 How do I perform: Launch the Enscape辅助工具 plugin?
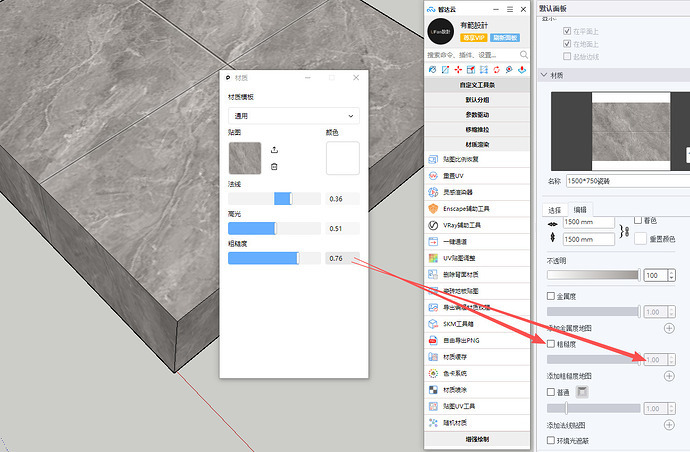(468, 208)
